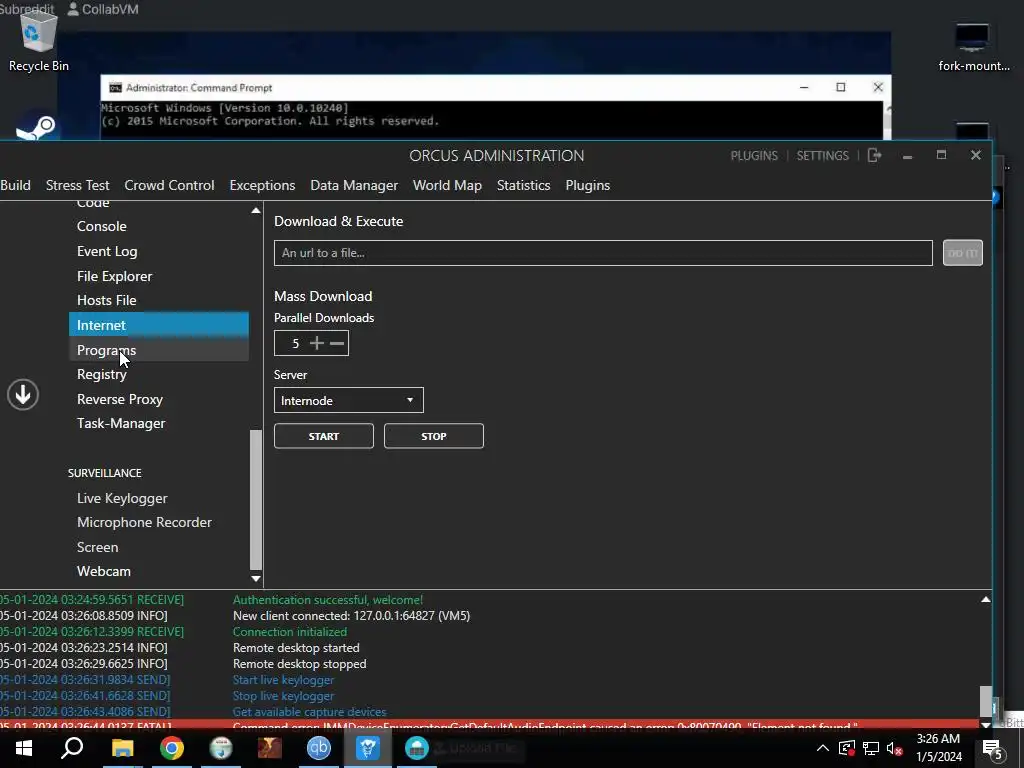This screenshot has height=768, width=1024.
Task: Select Programs in the sidebar
Action: [x=159, y=350]
